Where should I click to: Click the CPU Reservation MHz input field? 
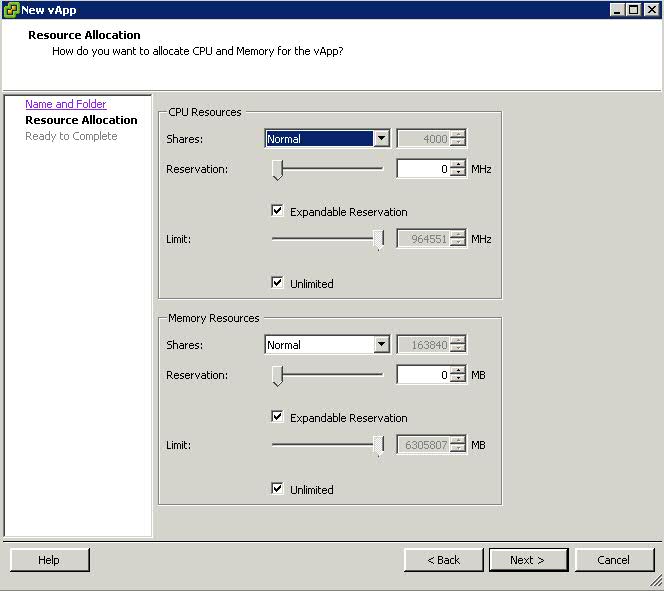click(x=423, y=169)
